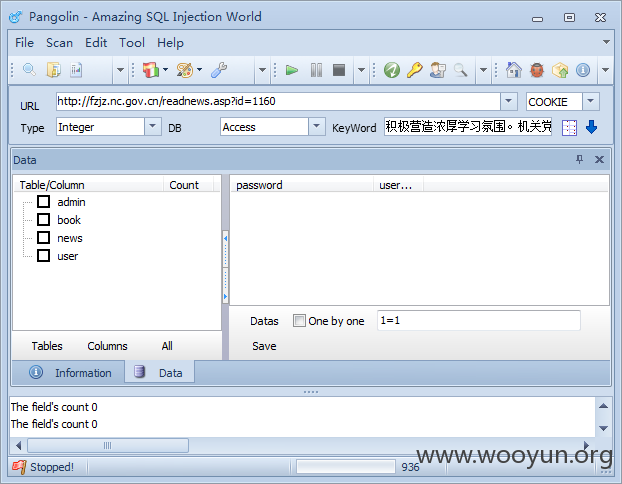622x484 pixels.
Task: Check the book table checkbox
Action: (44, 219)
